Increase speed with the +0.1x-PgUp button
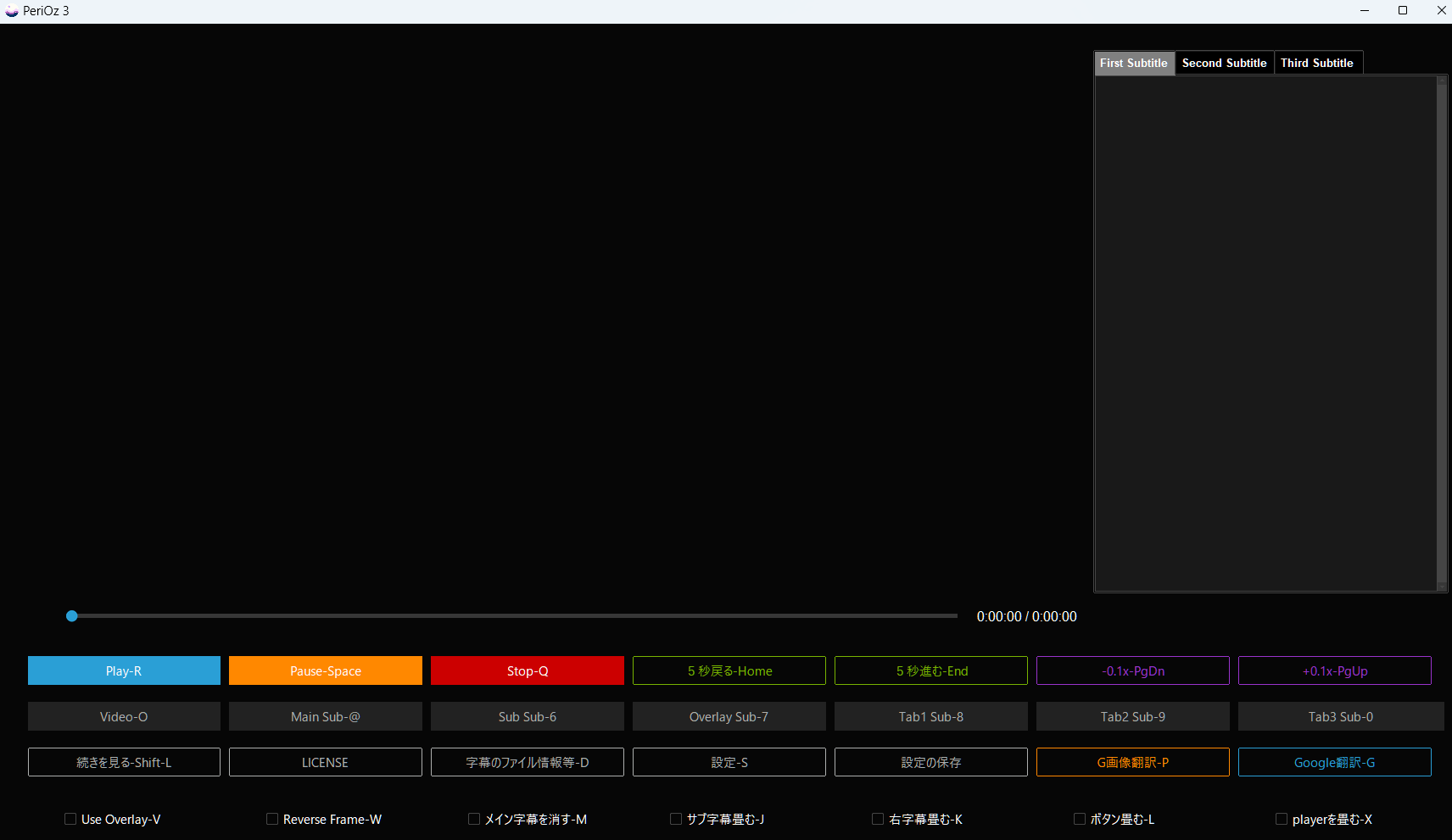 click(1334, 670)
